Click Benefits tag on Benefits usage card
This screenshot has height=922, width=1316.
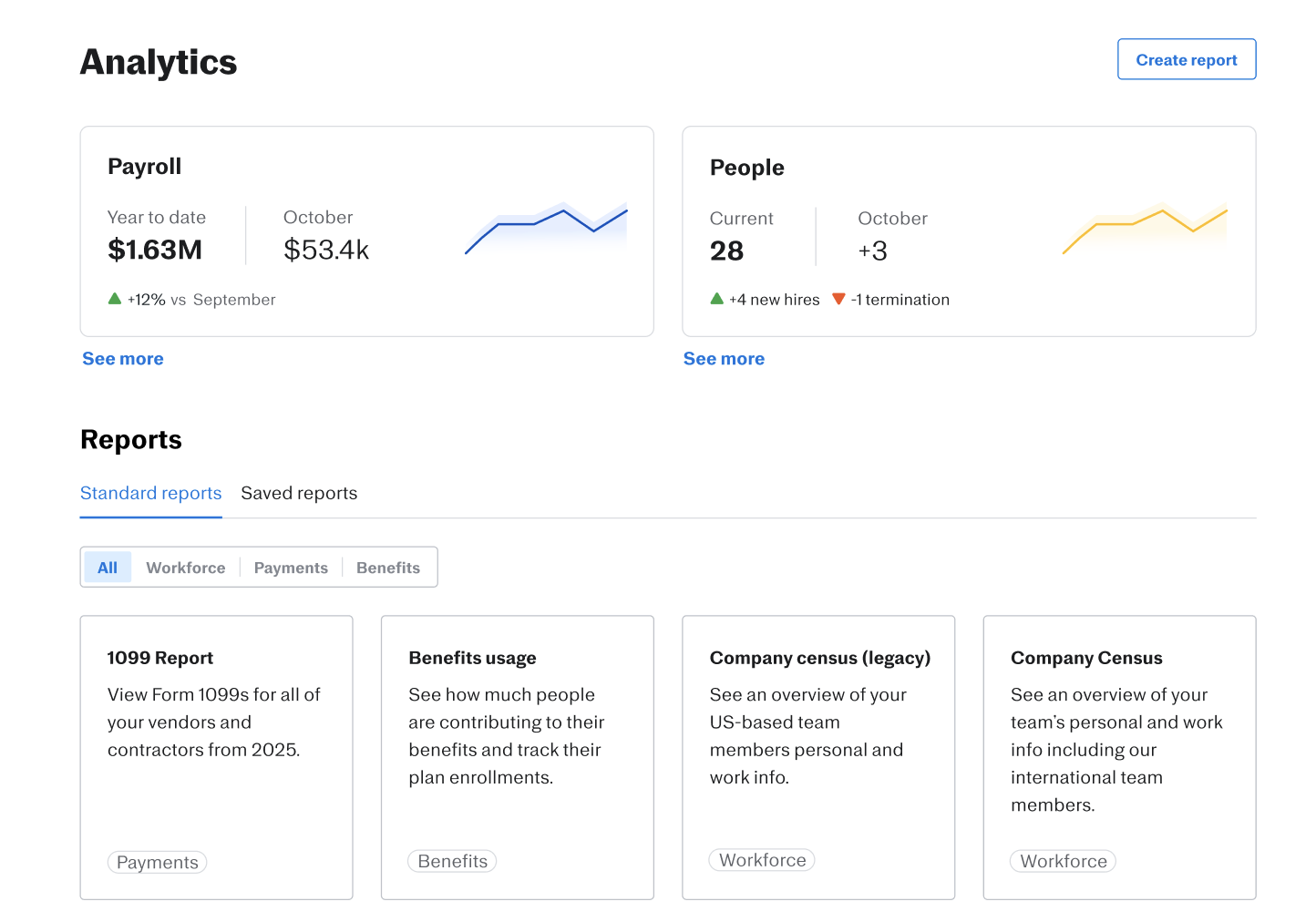[x=452, y=861]
